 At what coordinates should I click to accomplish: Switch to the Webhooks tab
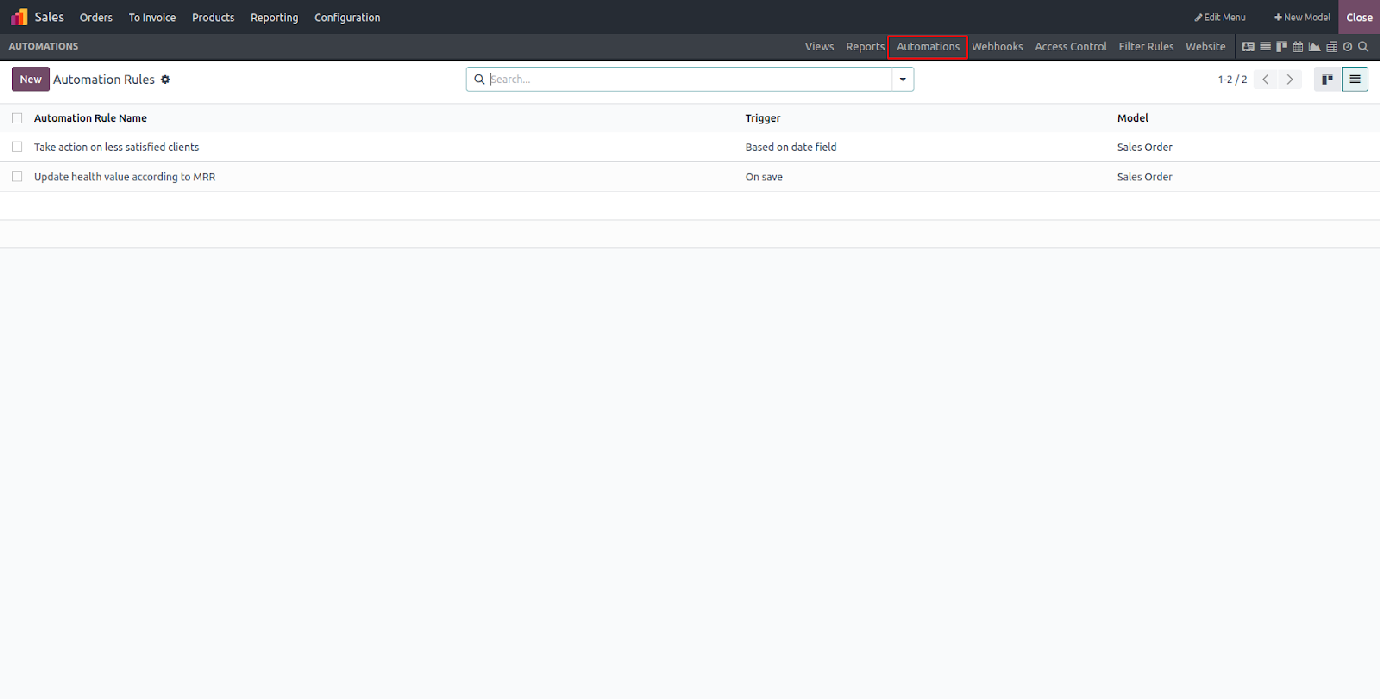(x=997, y=47)
